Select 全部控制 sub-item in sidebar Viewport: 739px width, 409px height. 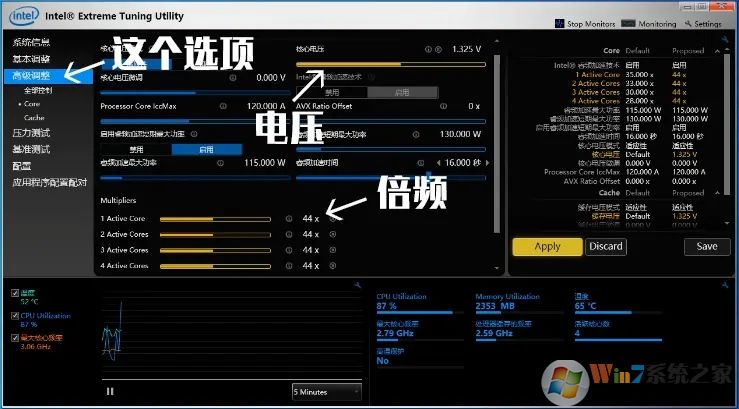pos(38,90)
